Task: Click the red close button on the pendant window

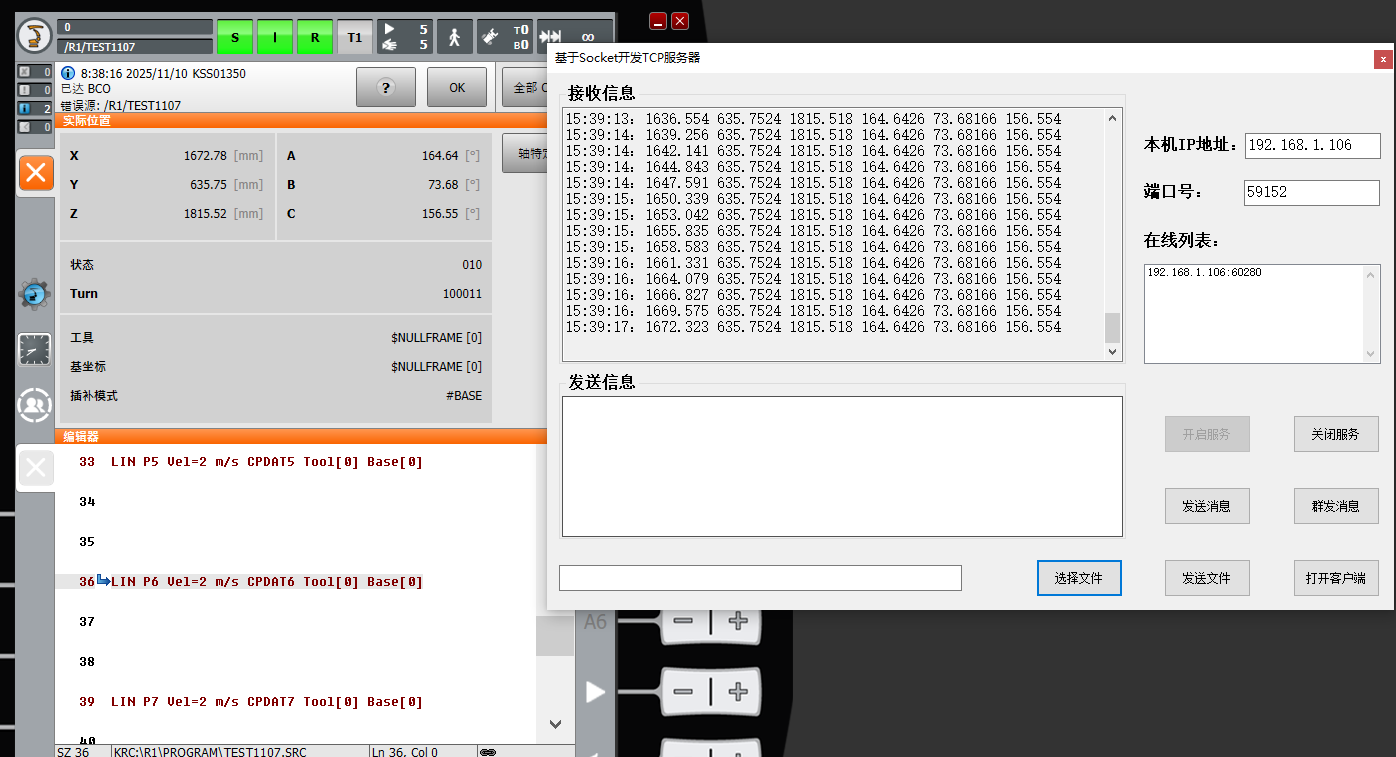Action: [680, 20]
